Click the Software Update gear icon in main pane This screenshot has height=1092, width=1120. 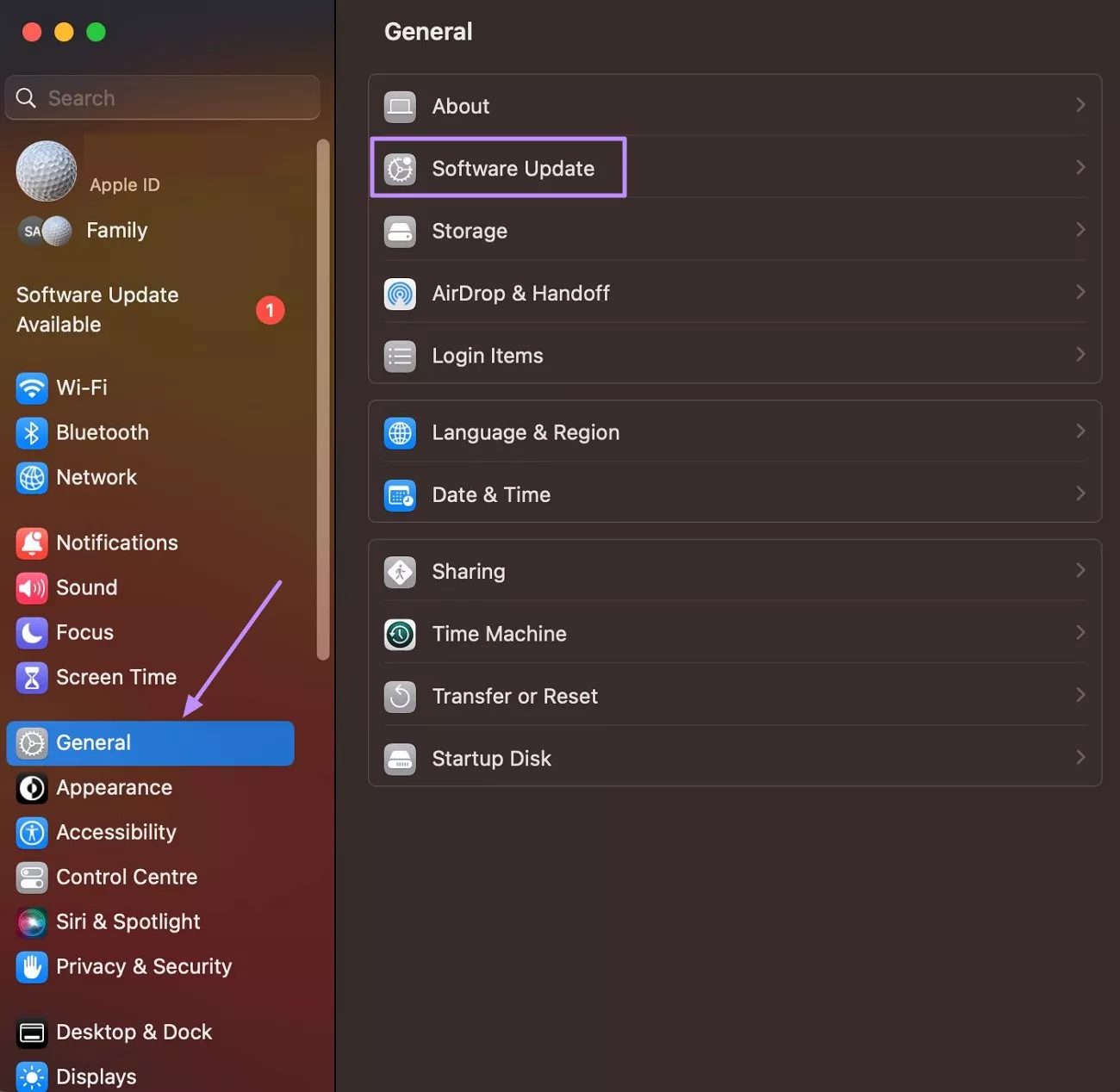pos(400,169)
